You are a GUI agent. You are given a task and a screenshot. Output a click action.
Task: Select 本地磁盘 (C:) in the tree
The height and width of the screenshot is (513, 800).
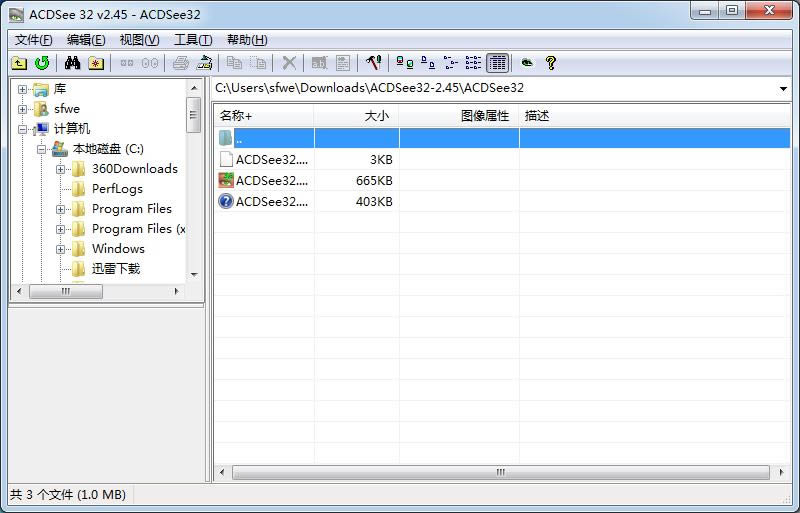108,149
